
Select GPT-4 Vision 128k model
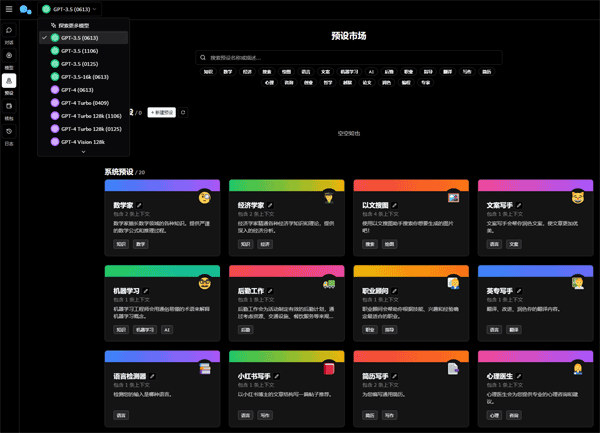point(83,142)
